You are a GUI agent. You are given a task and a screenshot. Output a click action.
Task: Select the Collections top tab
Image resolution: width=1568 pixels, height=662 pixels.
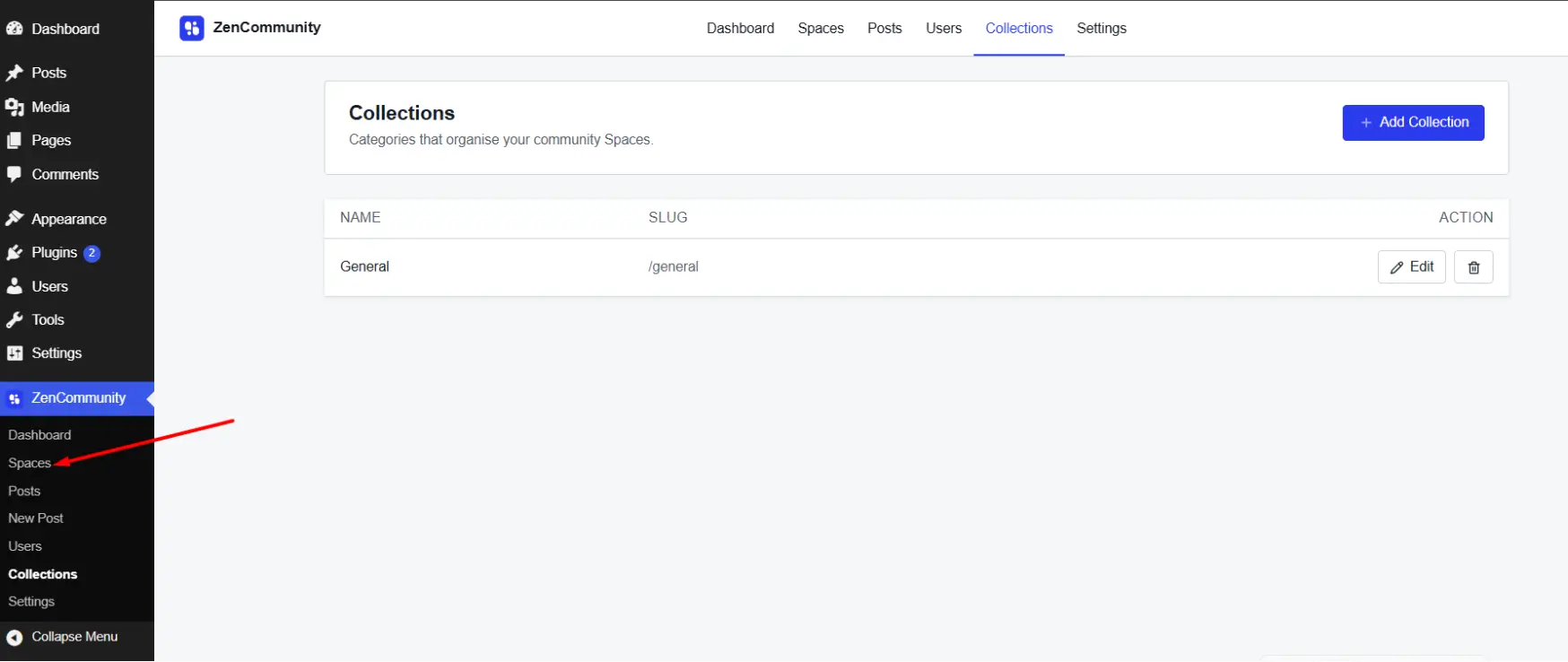(1019, 29)
